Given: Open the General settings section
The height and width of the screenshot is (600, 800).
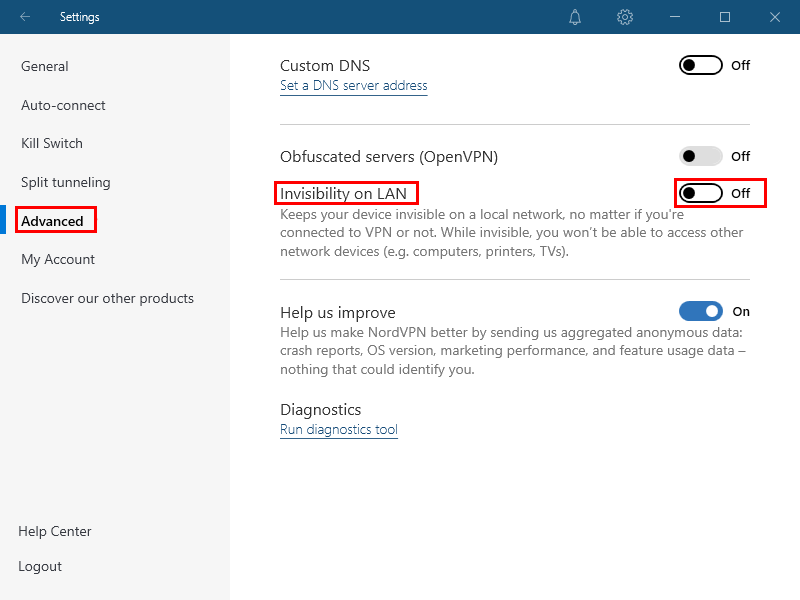Looking at the screenshot, I should coord(45,66).
